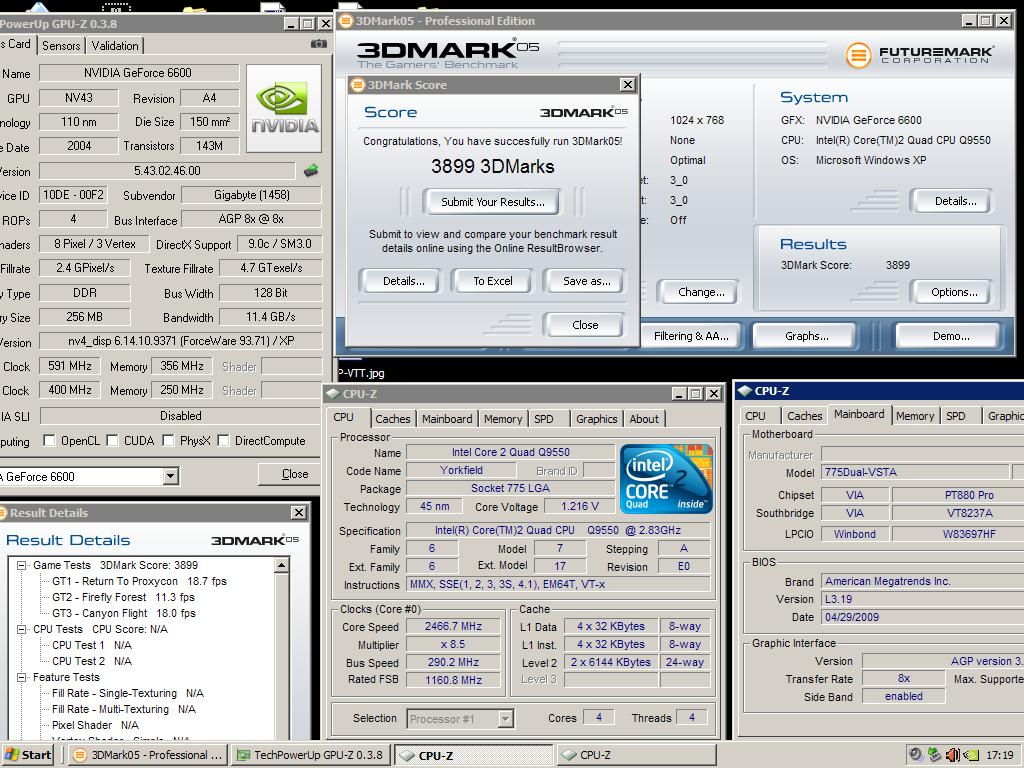The height and width of the screenshot is (768, 1024).
Task: Click the BIOS Version field in GPU-Z
Action: point(167,171)
